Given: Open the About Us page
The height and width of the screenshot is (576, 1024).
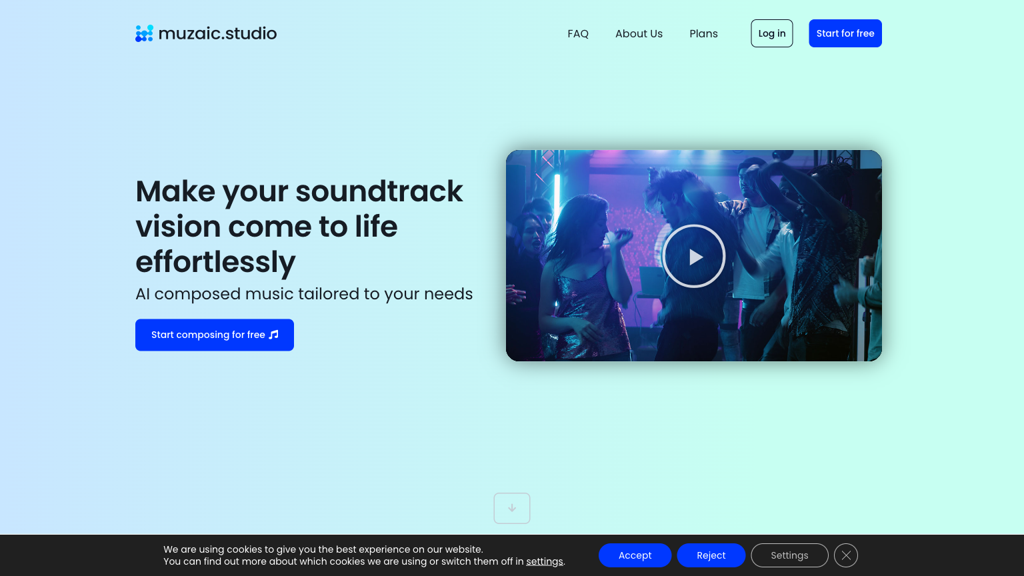Looking at the screenshot, I should pos(638,33).
